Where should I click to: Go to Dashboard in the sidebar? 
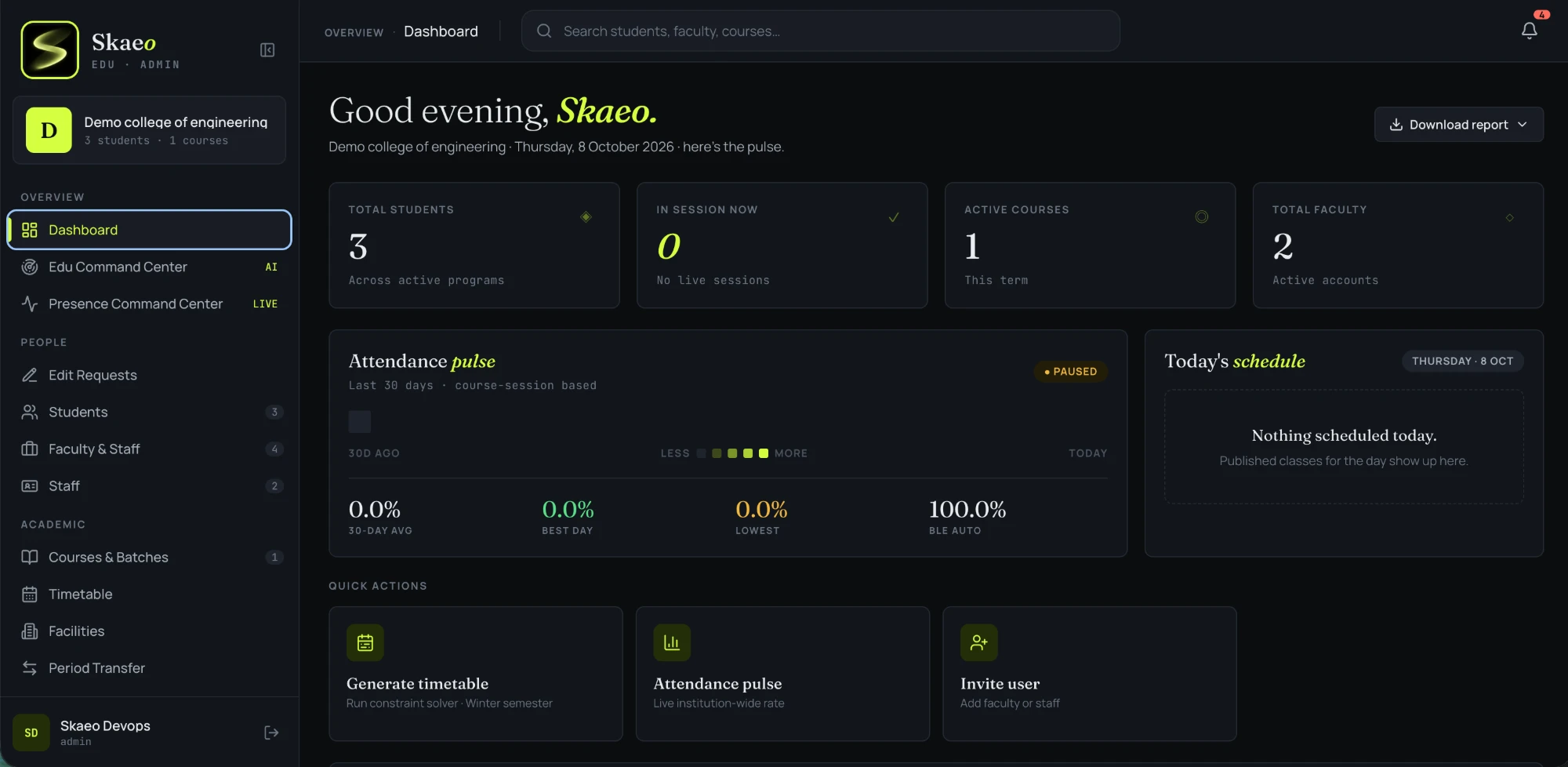(149, 230)
